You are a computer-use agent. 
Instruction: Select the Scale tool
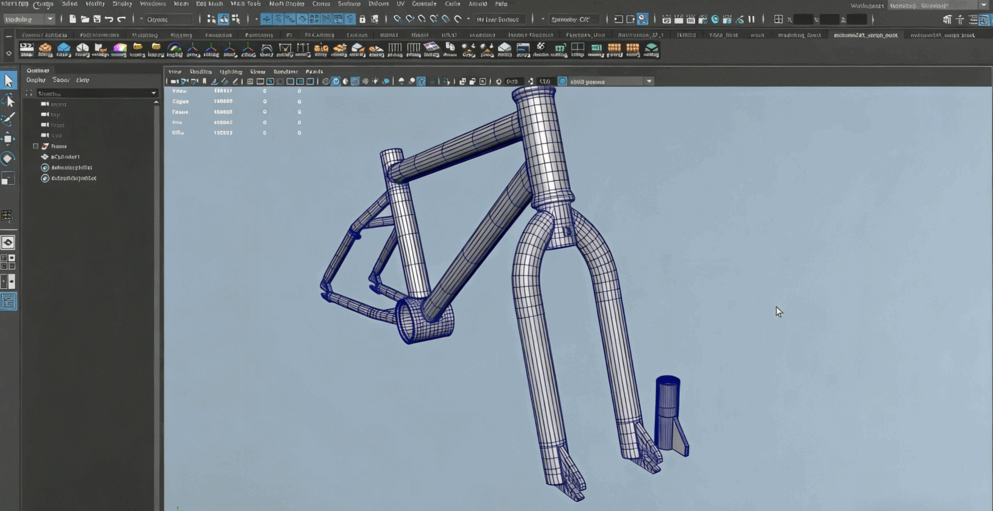coord(9,179)
